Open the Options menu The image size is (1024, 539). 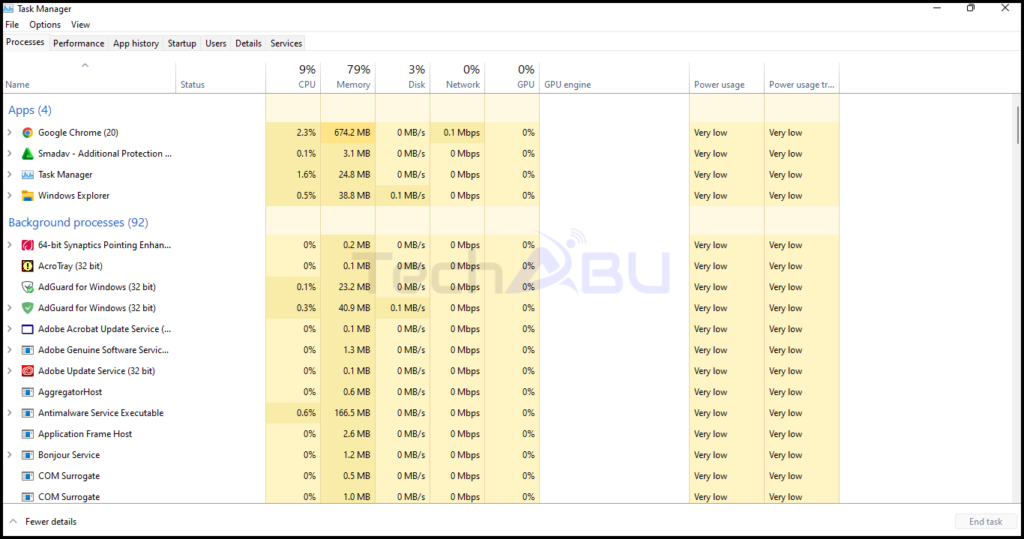pos(44,25)
